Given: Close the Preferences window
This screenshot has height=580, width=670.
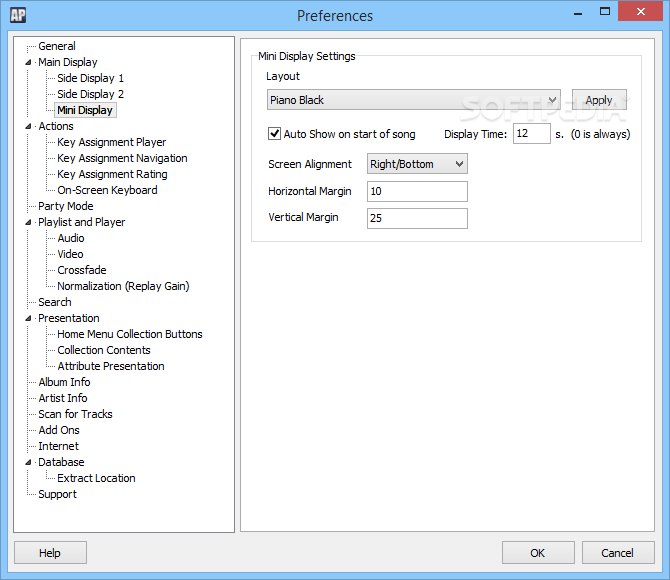Looking at the screenshot, I should coord(640,12).
